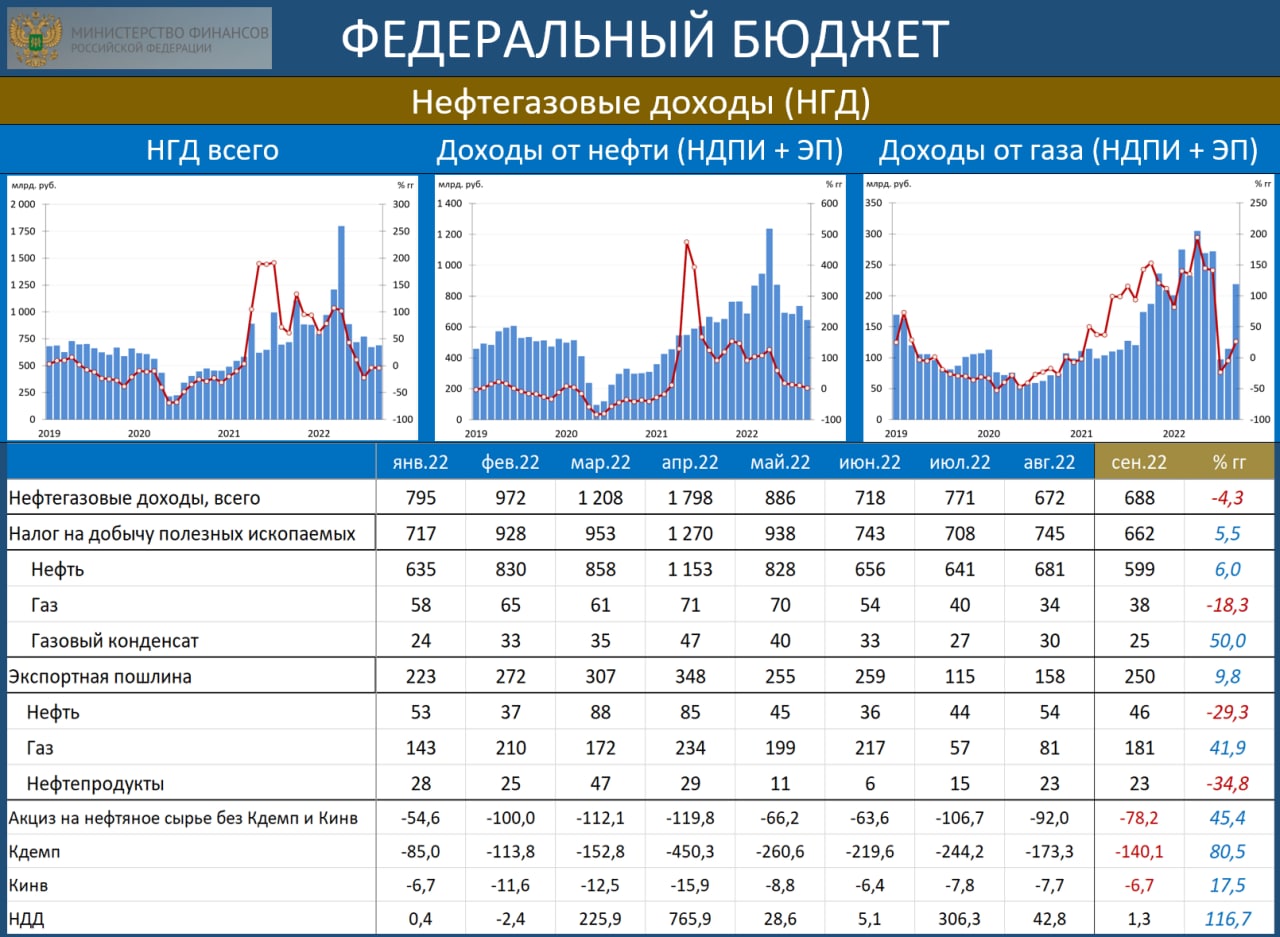Select the Доходы от нефти (НДПИ + ЭП) heading

pyautogui.click(x=640, y=151)
